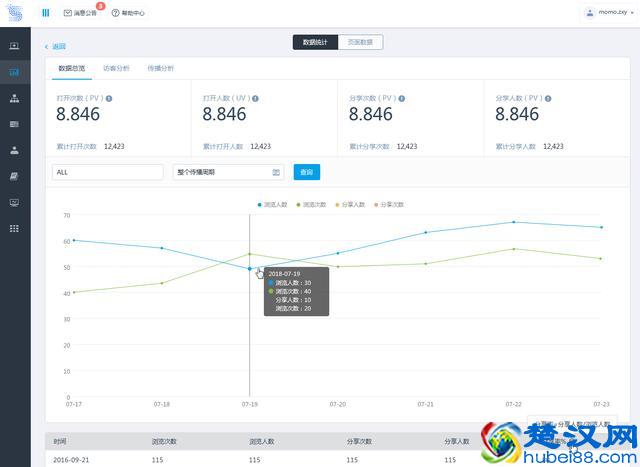Click the blue 查询 button
Screen dimensions: 640x467
tap(307, 172)
